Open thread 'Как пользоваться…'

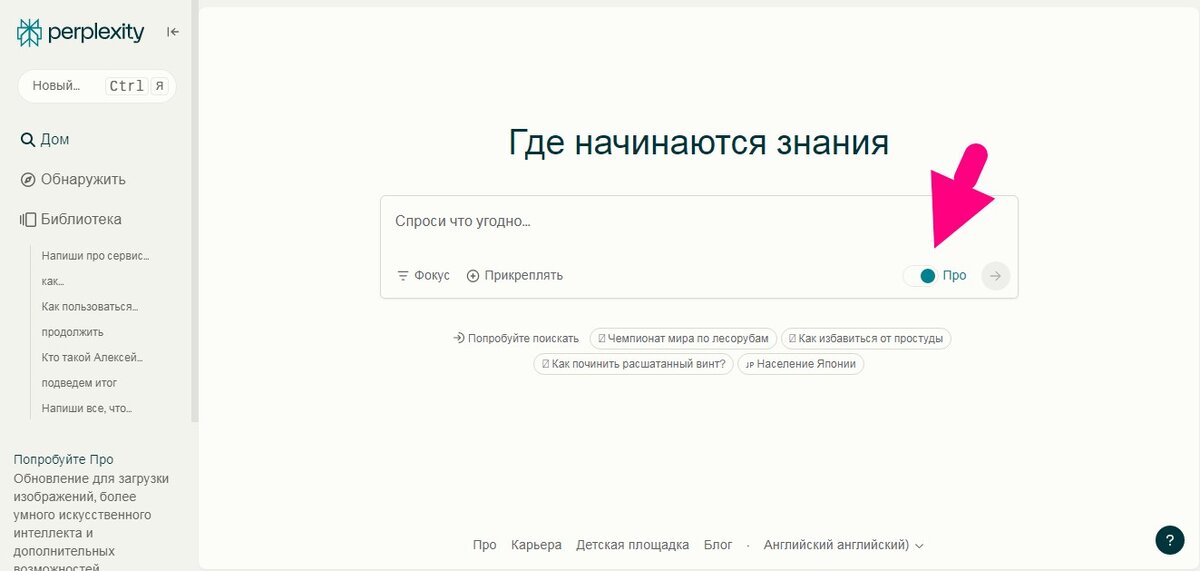click(90, 306)
